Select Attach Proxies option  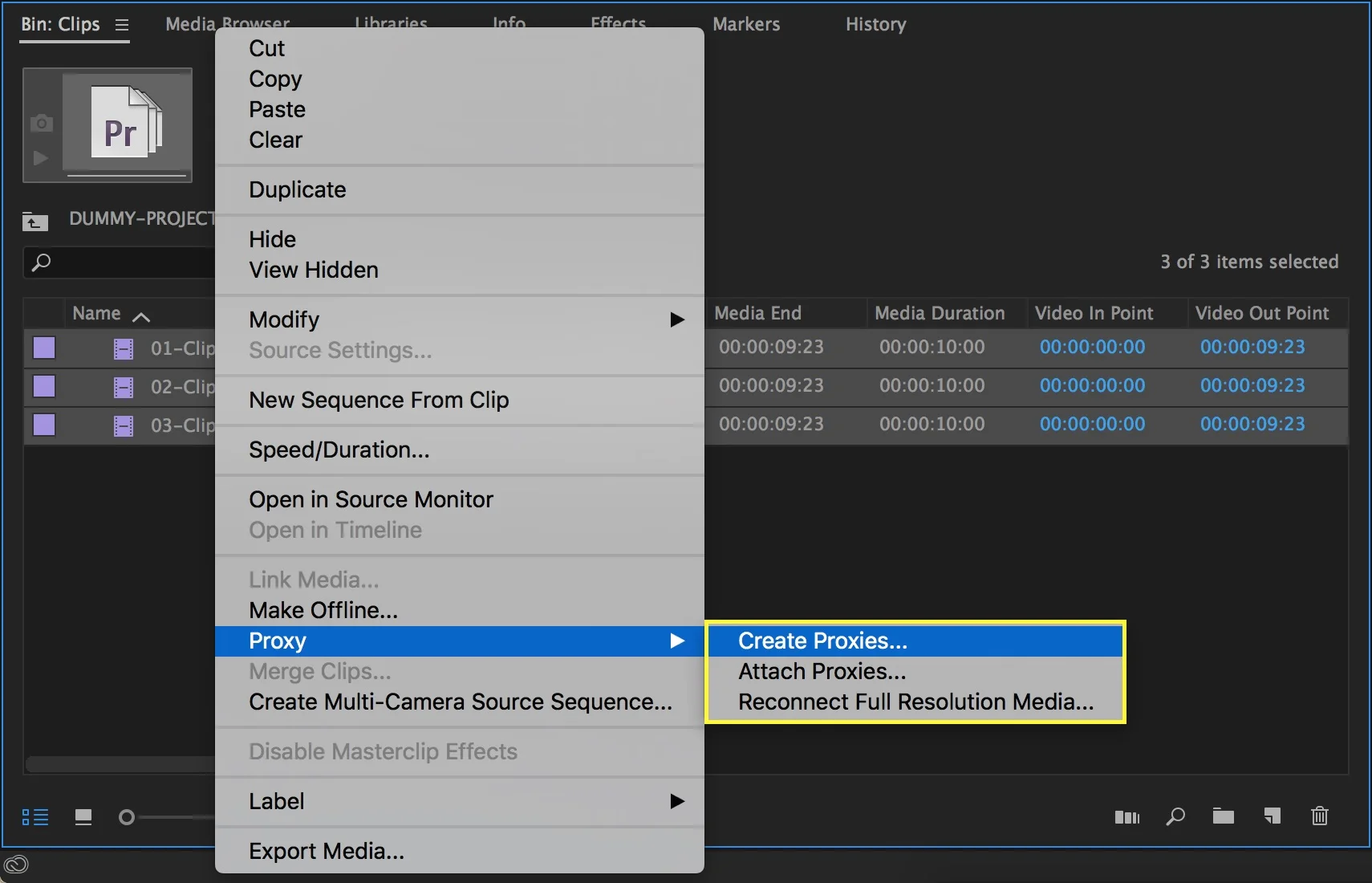[822, 672]
